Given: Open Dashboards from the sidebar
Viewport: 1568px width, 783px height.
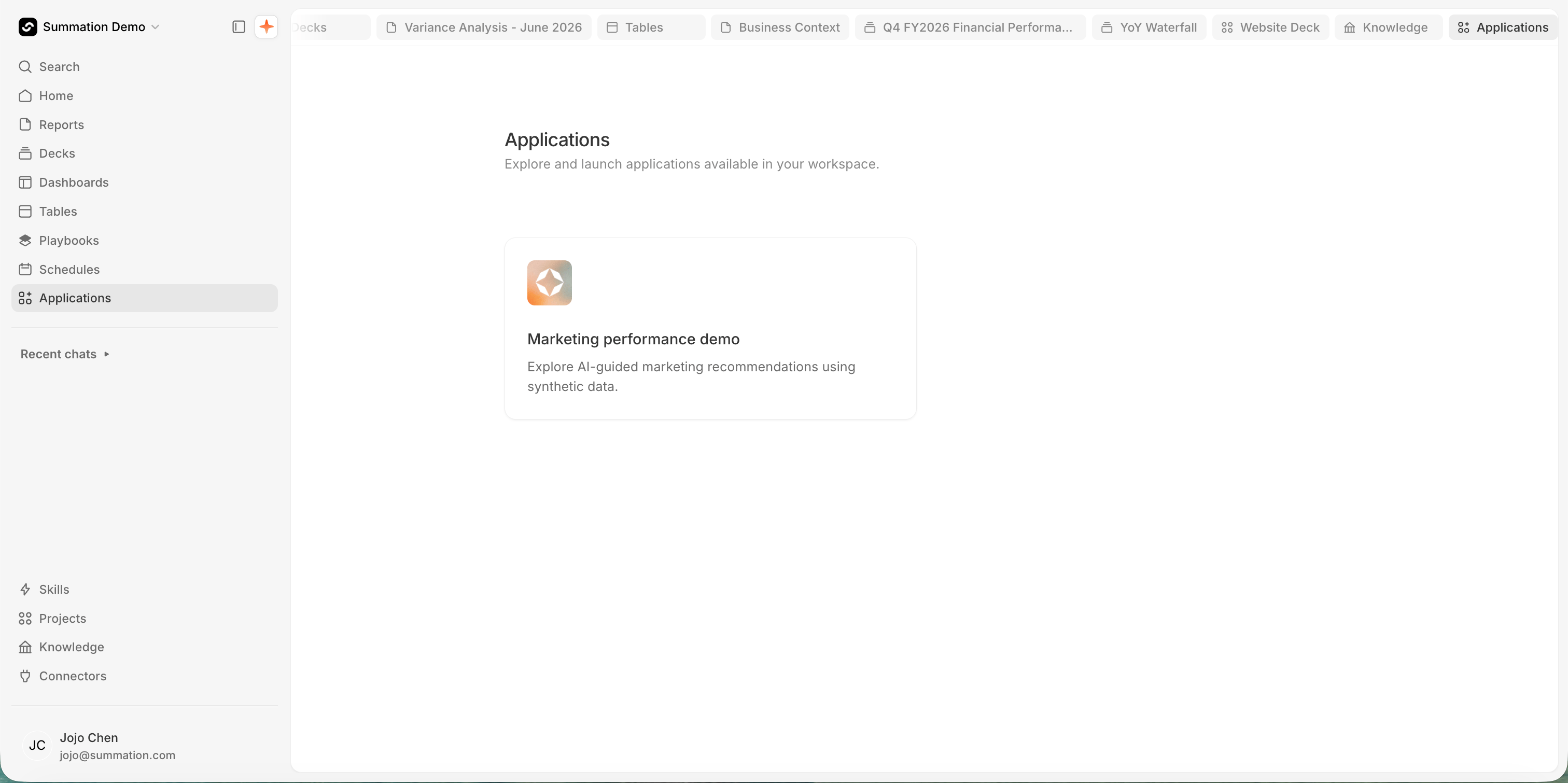Looking at the screenshot, I should [144, 182].
